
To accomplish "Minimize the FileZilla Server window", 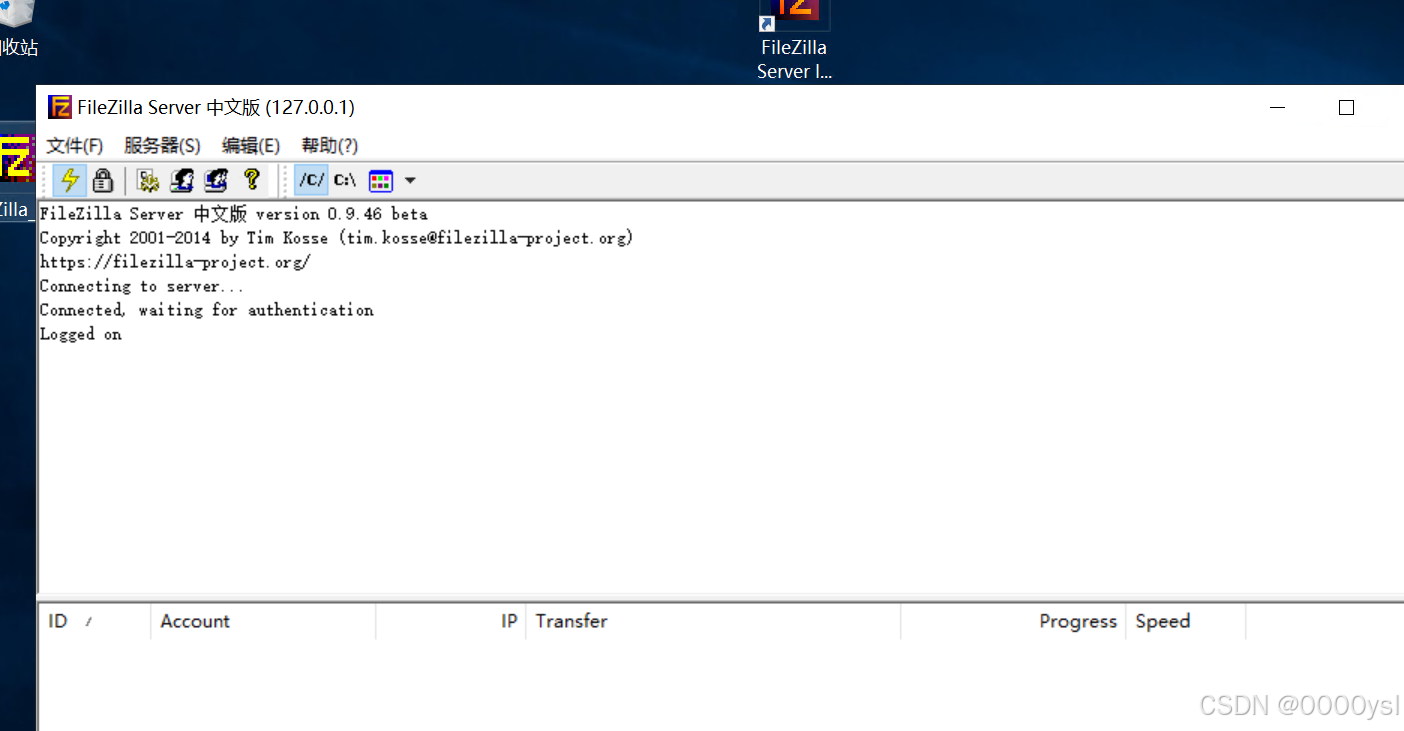I will pos(1278,107).
